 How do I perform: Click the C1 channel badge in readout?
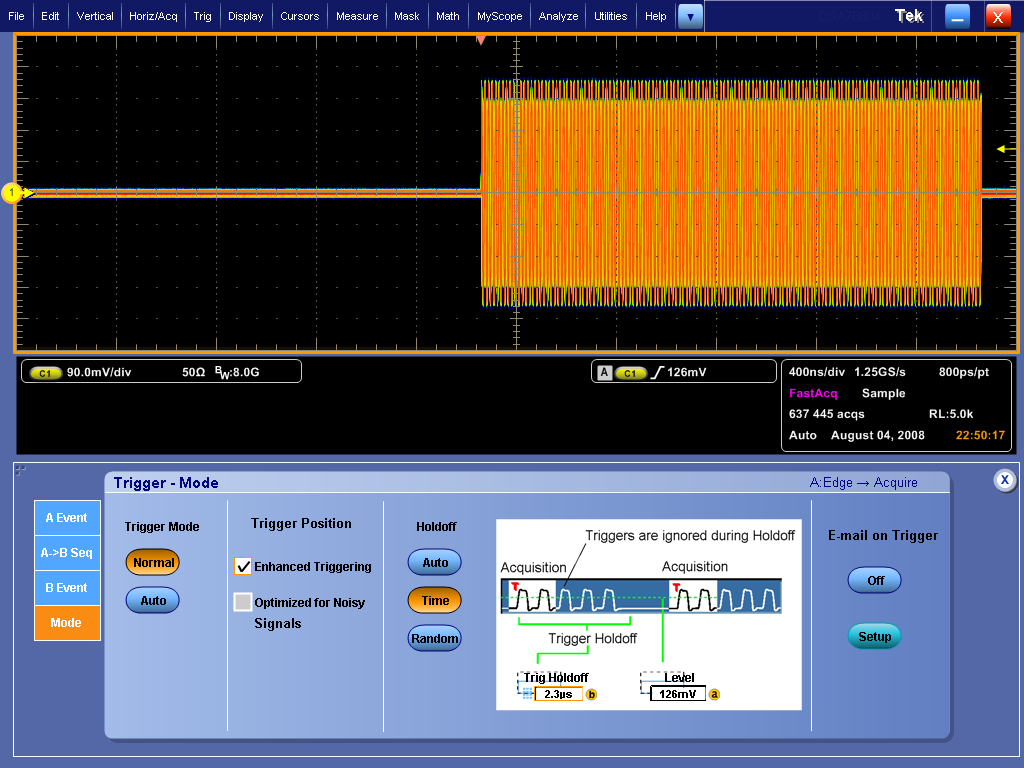pos(45,372)
